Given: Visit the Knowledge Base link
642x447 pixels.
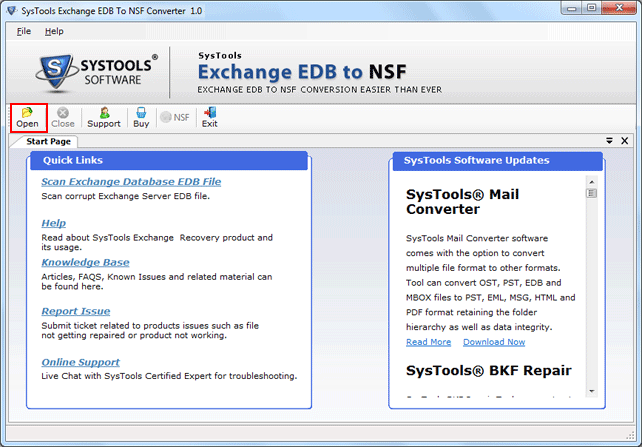Looking at the screenshot, I should click(85, 262).
